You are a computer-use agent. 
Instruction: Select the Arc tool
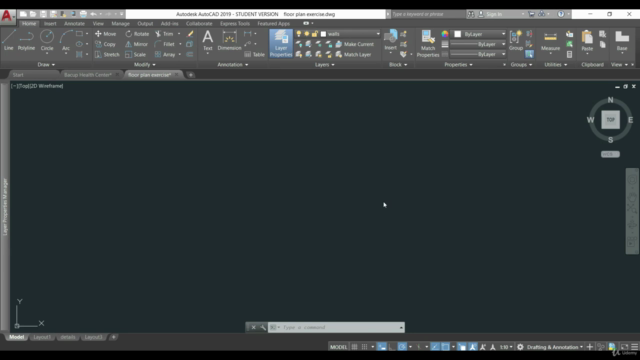(x=66, y=40)
